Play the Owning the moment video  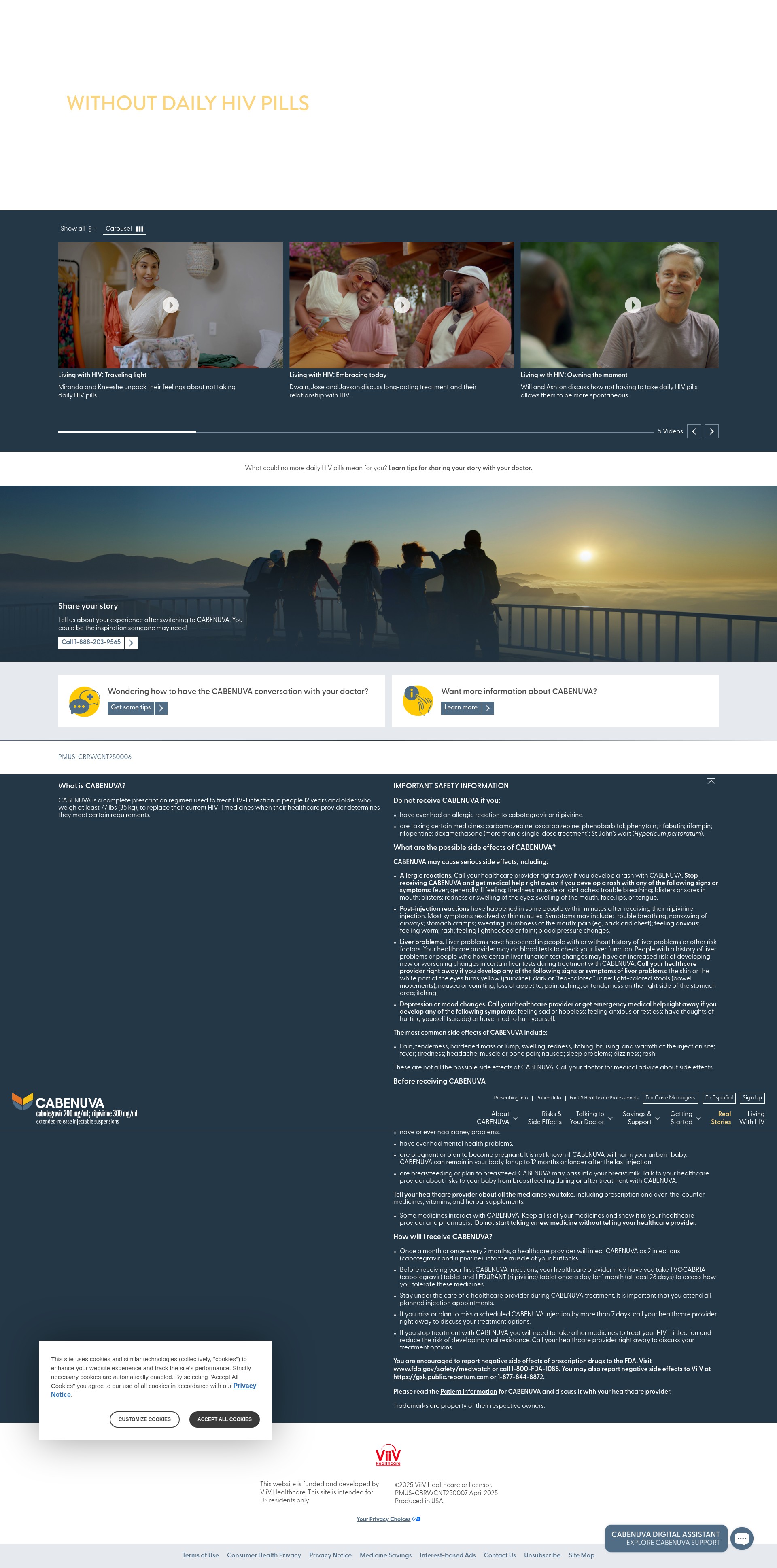point(633,305)
